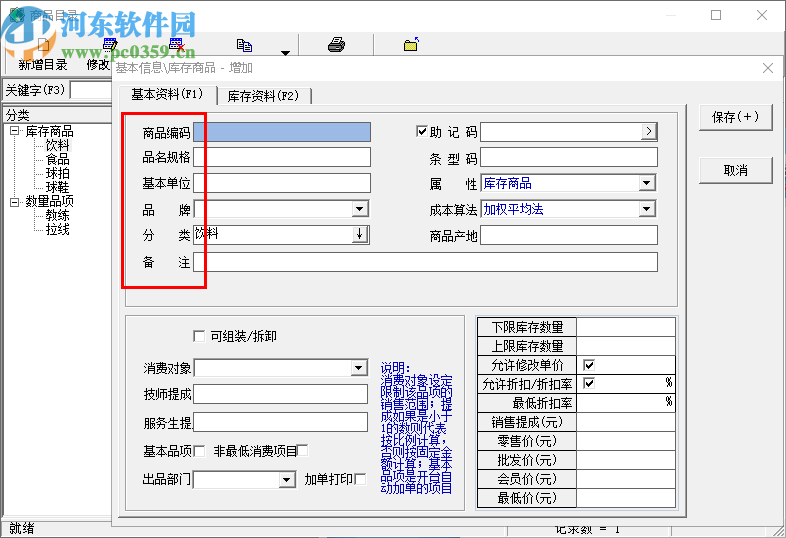
Task: Collapse the 库存商品 tree node
Action: [15, 131]
